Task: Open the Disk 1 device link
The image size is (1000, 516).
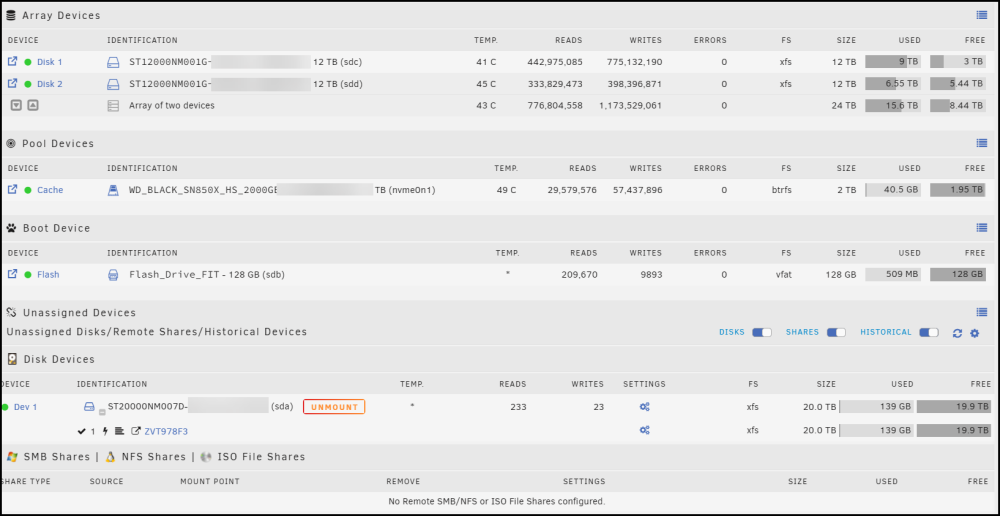Action: pos(50,63)
